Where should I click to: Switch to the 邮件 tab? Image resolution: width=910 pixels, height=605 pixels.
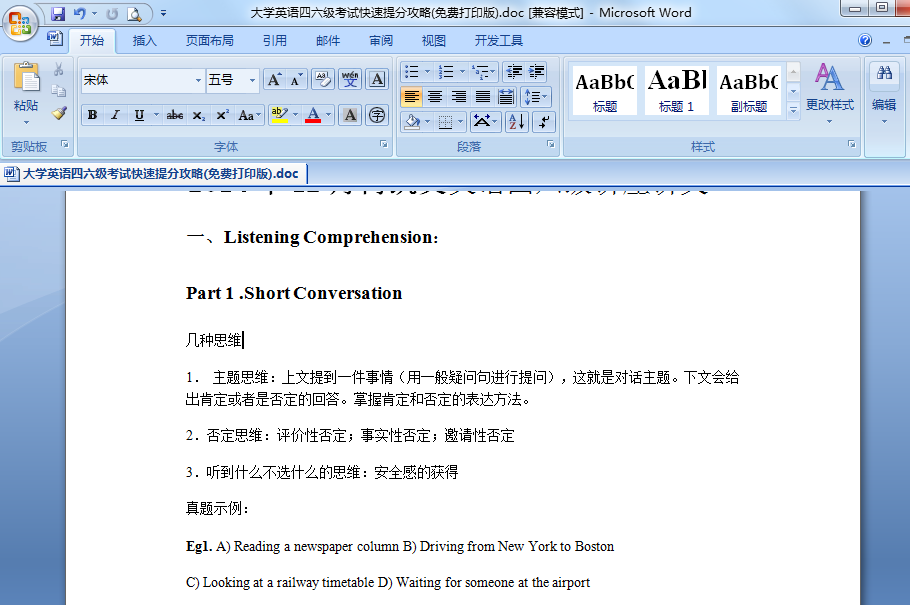328,41
